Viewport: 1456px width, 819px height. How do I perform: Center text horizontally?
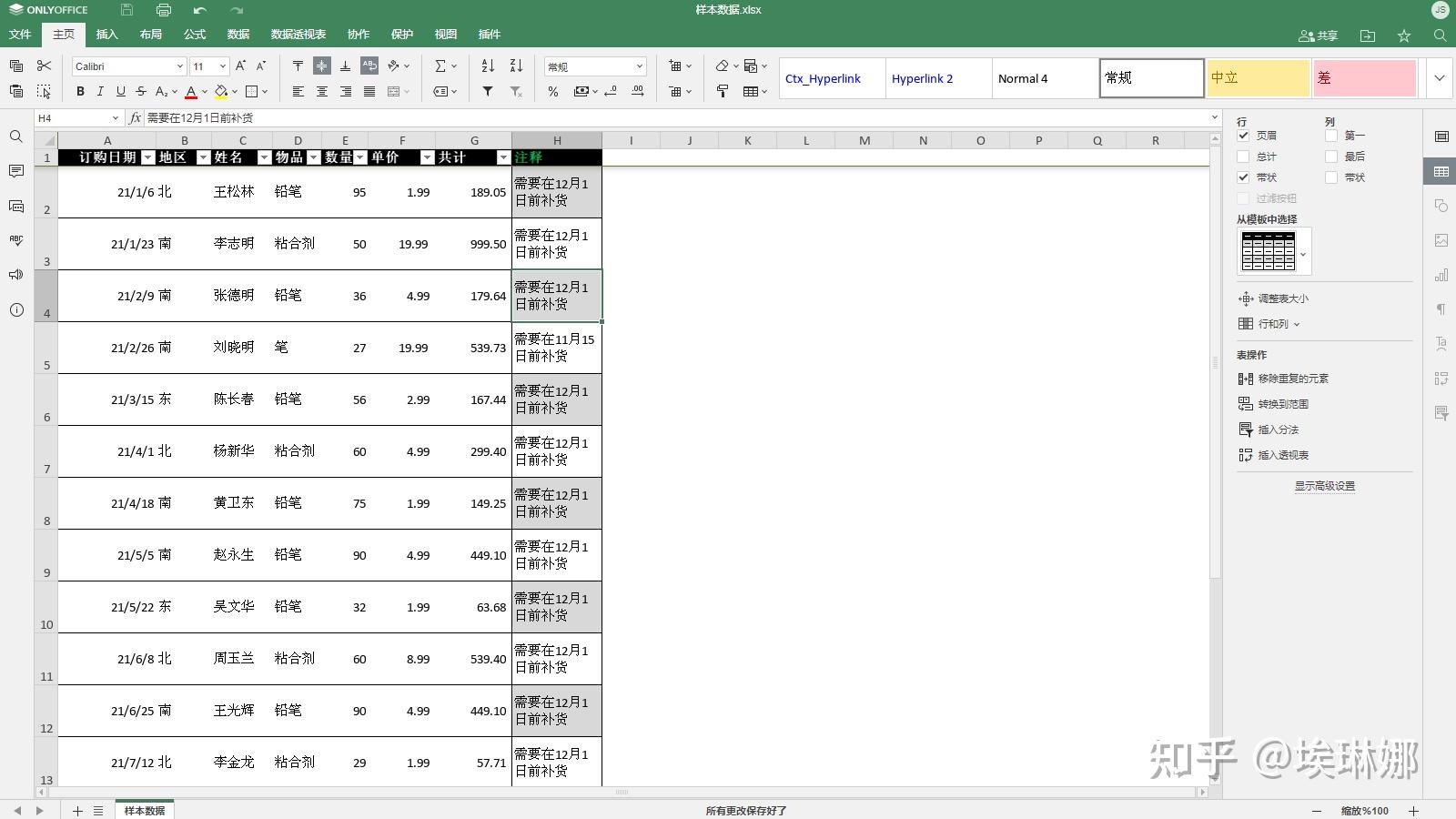coord(321,91)
